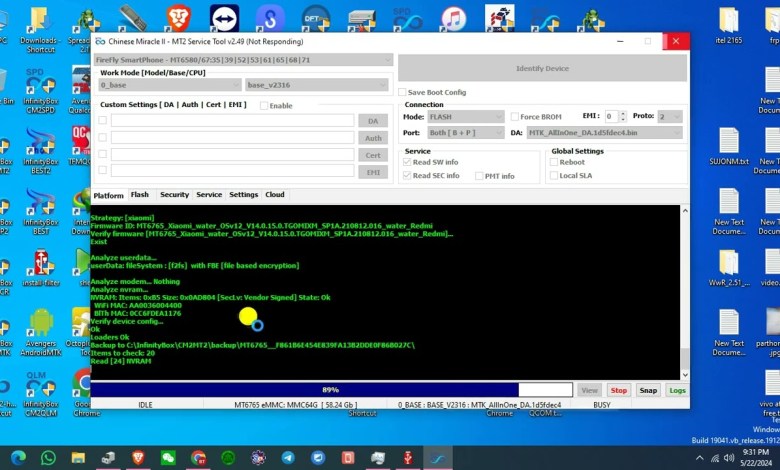Tick the checkbox beside the DA file field
This screenshot has height=470, width=780.
pyautogui.click(x=102, y=120)
